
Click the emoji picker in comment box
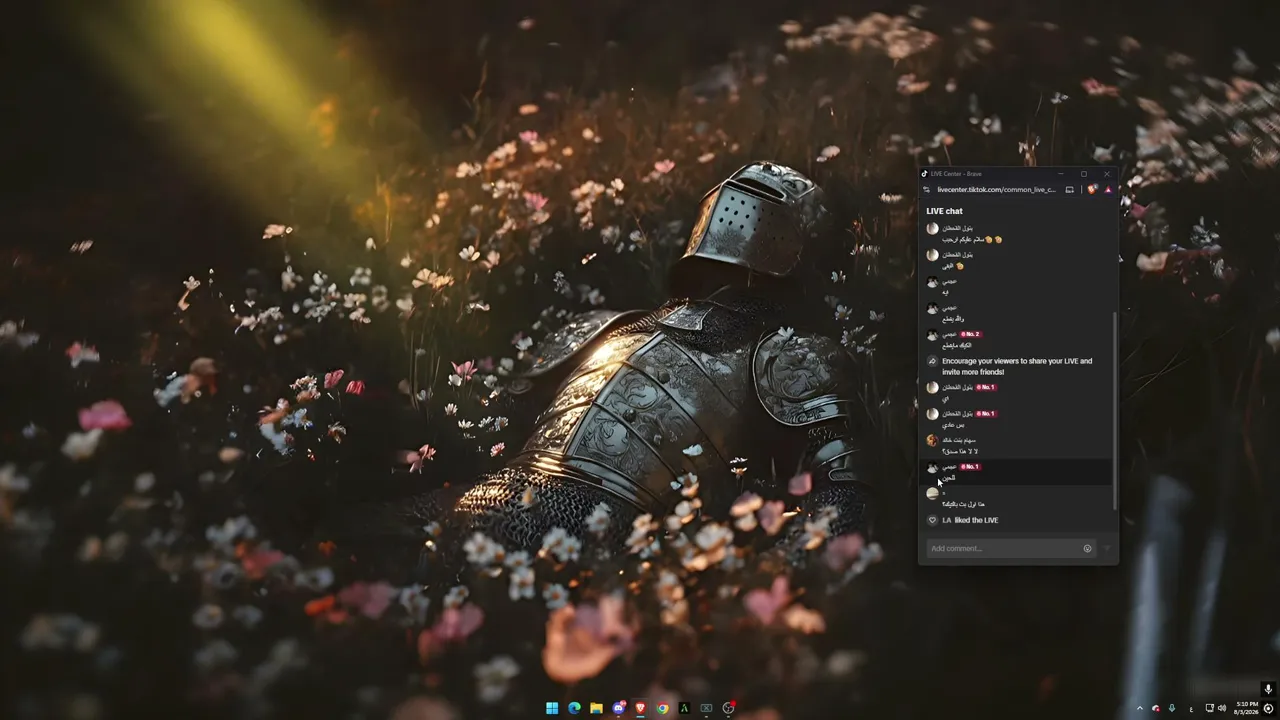click(x=1087, y=548)
